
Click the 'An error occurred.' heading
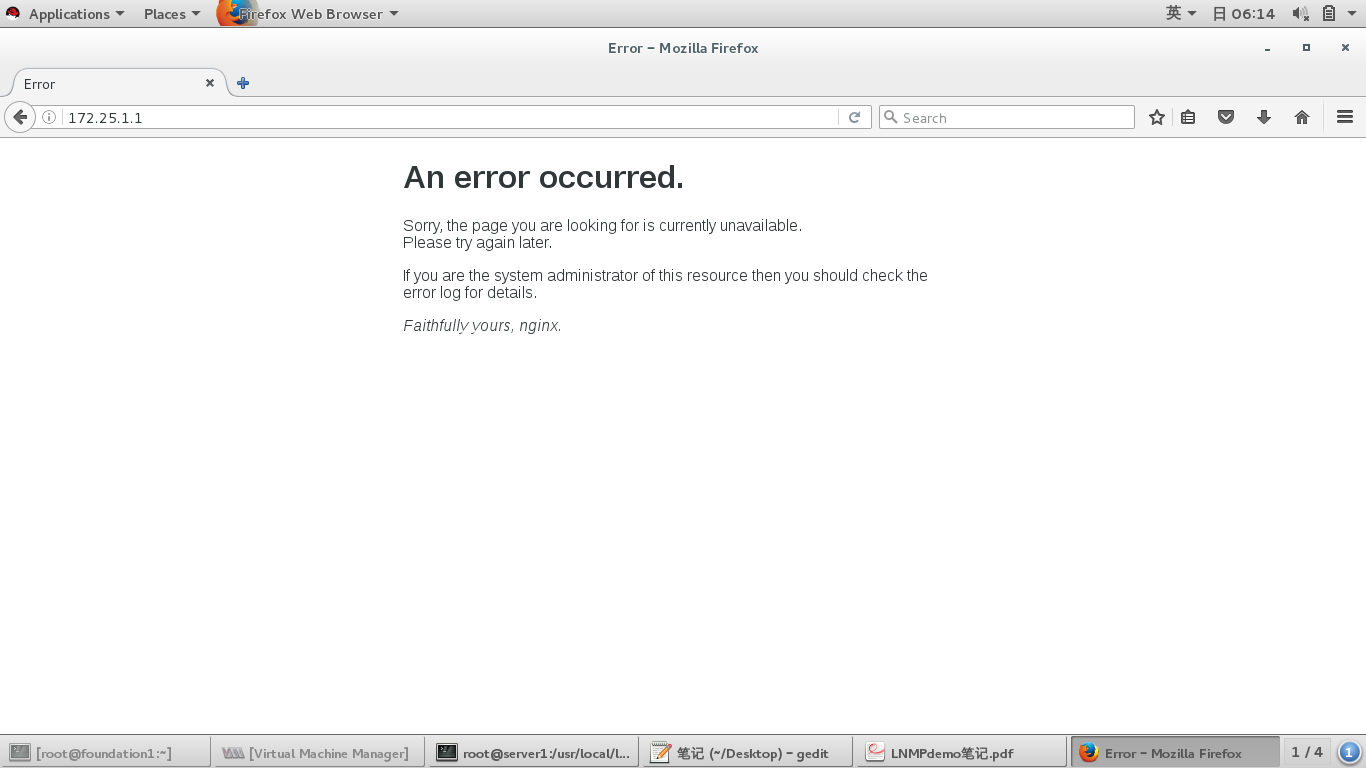544,177
